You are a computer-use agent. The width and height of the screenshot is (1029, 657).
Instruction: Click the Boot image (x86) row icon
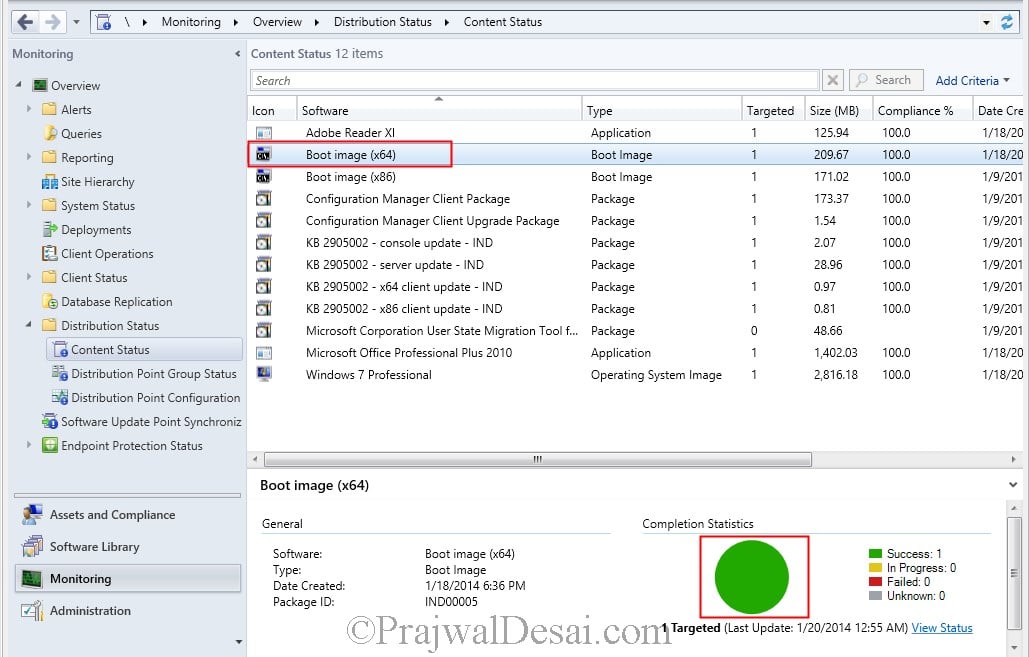point(263,177)
